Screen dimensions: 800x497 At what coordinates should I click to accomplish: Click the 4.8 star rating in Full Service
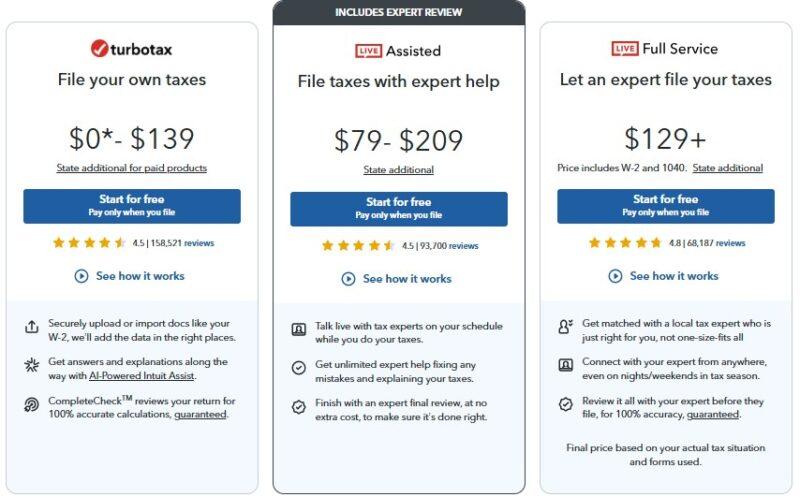click(624, 243)
